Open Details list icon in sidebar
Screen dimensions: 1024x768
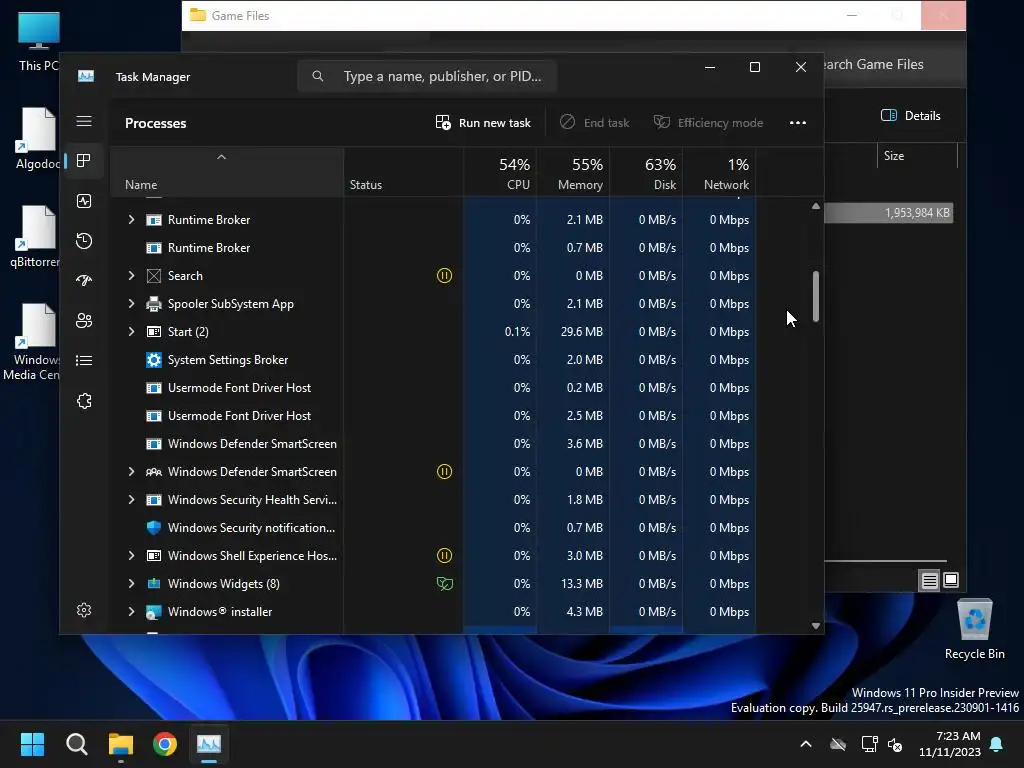[84, 360]
